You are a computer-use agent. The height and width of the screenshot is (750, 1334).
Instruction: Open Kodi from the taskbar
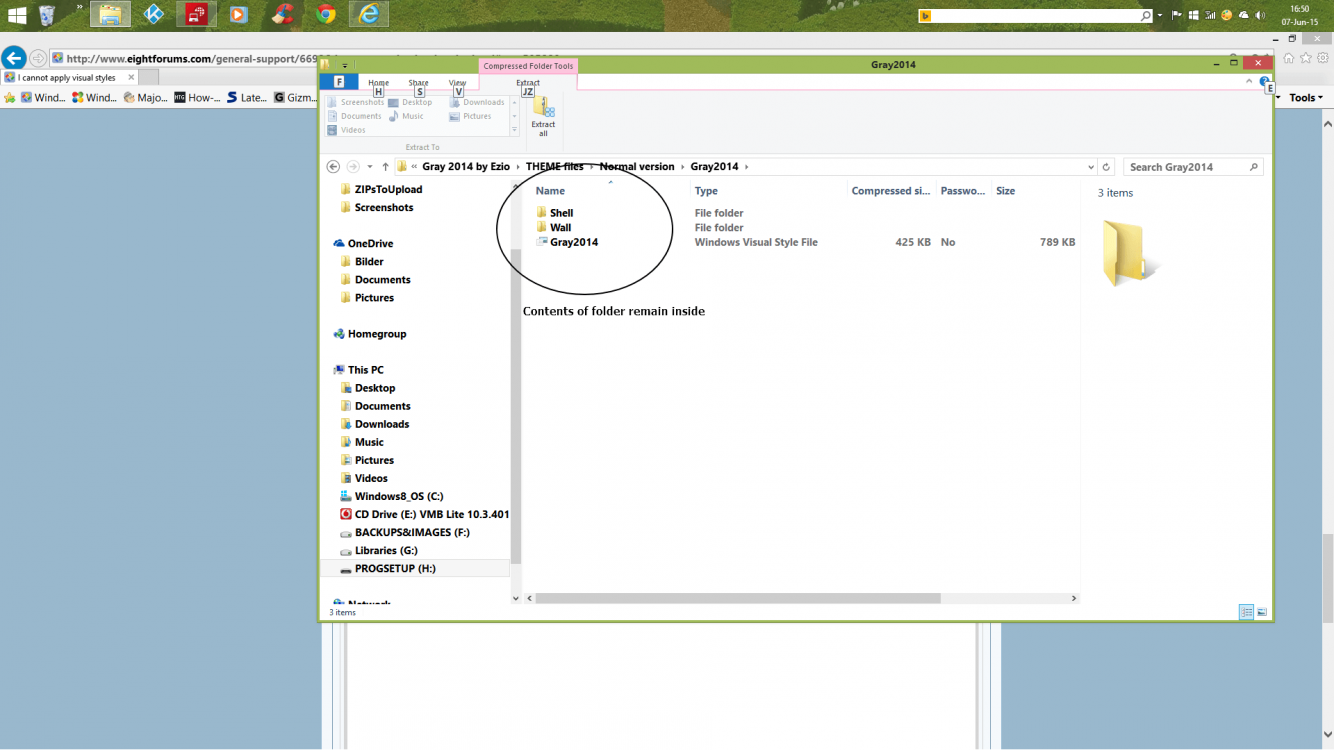point(153,14)
